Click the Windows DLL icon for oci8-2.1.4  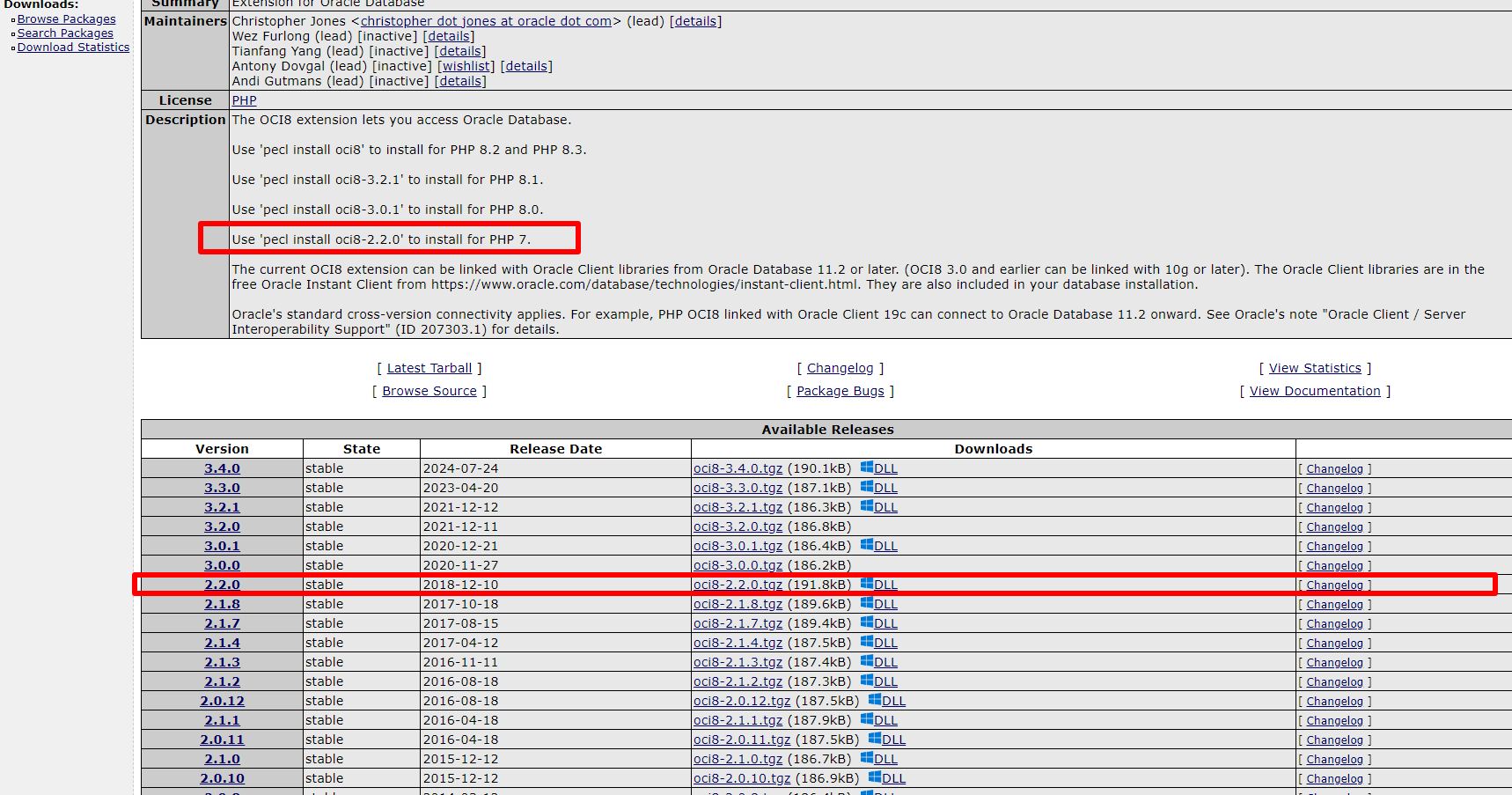pos(867,642)
